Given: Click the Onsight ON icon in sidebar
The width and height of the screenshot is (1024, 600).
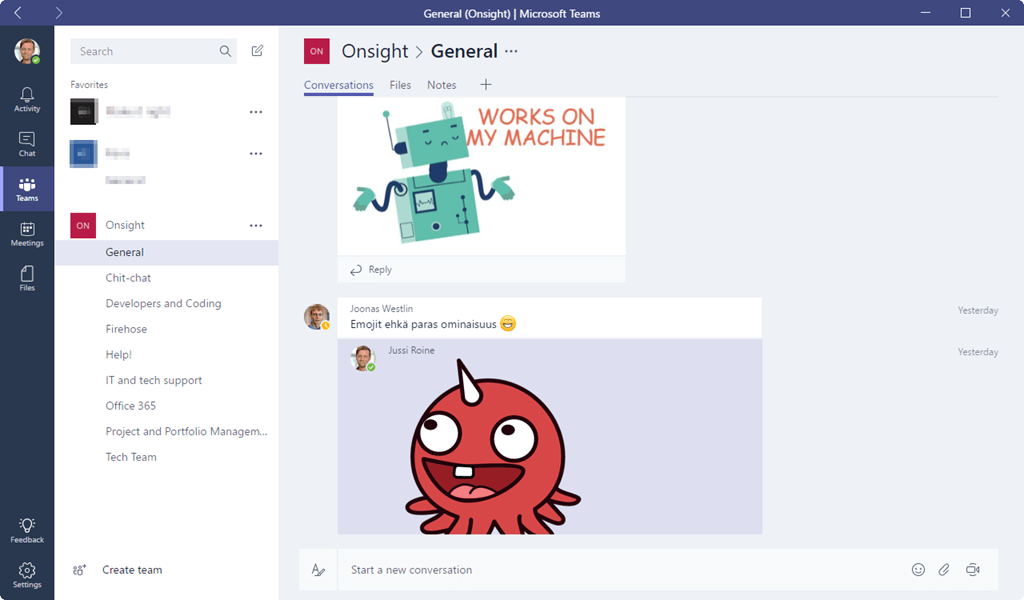Looking at the screenshot, I should (x=83, y=225).
